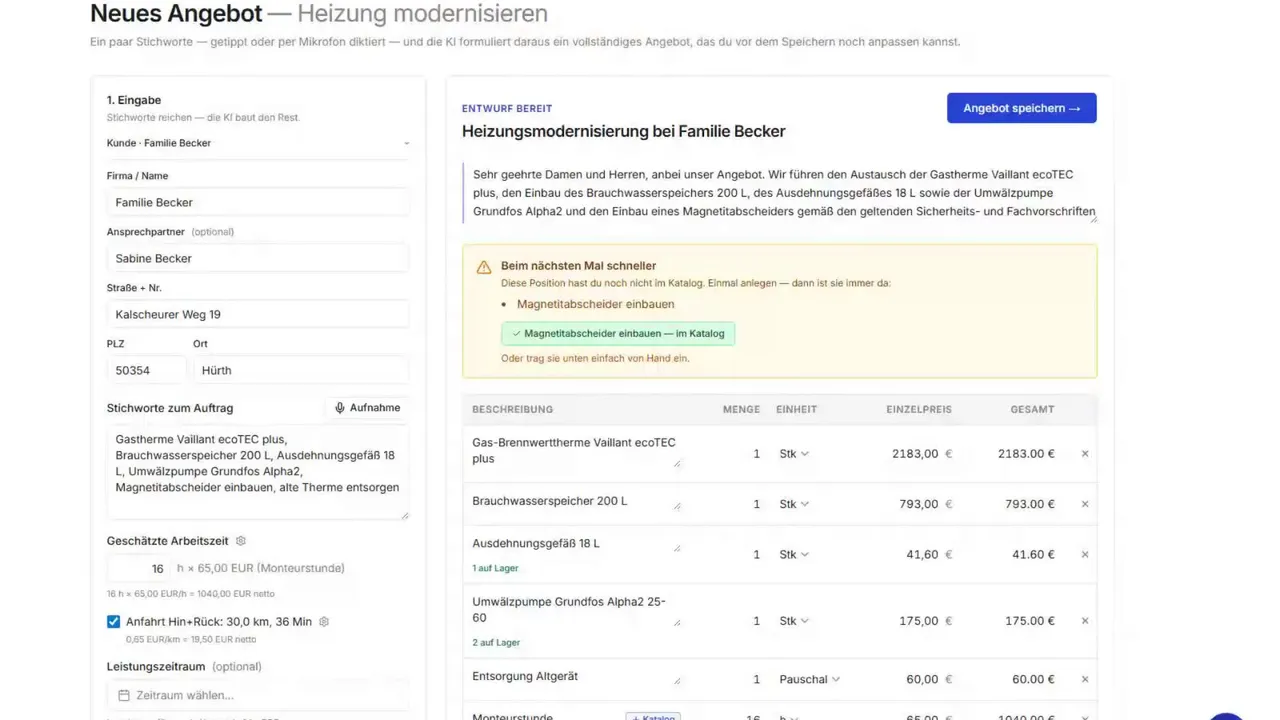Remove the Umwälzpumpe Grundfos Alpha2 row

pos(1085,621)
